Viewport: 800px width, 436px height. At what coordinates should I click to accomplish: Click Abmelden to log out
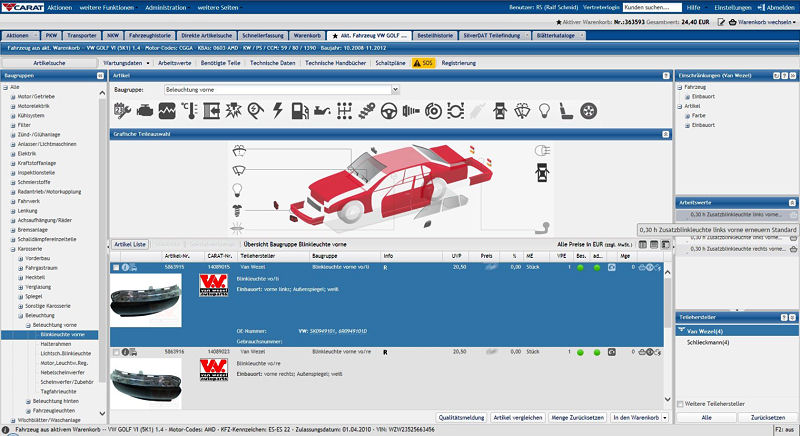point(777,8)
